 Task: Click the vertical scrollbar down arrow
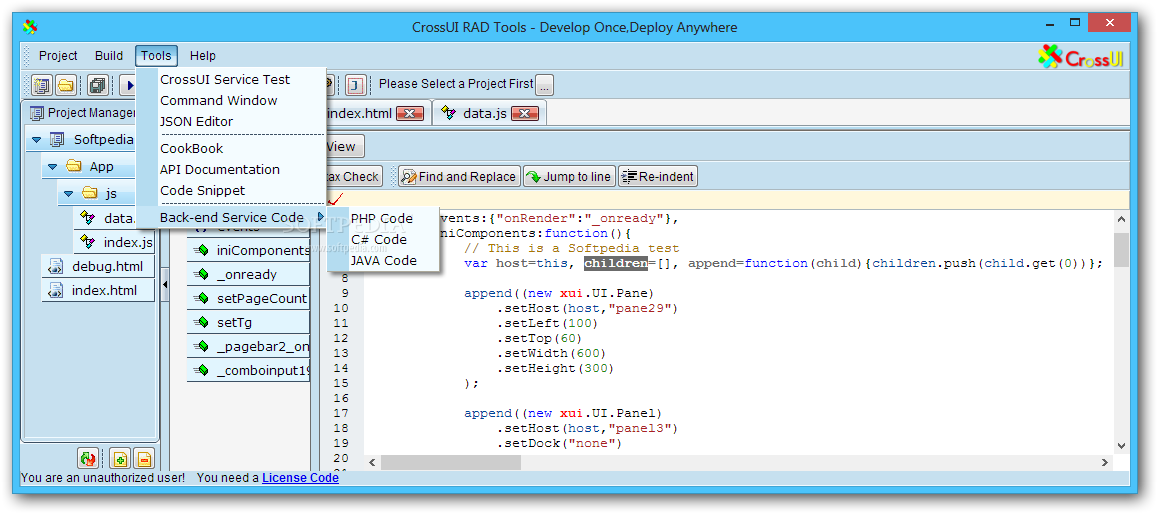[1121, 445]
